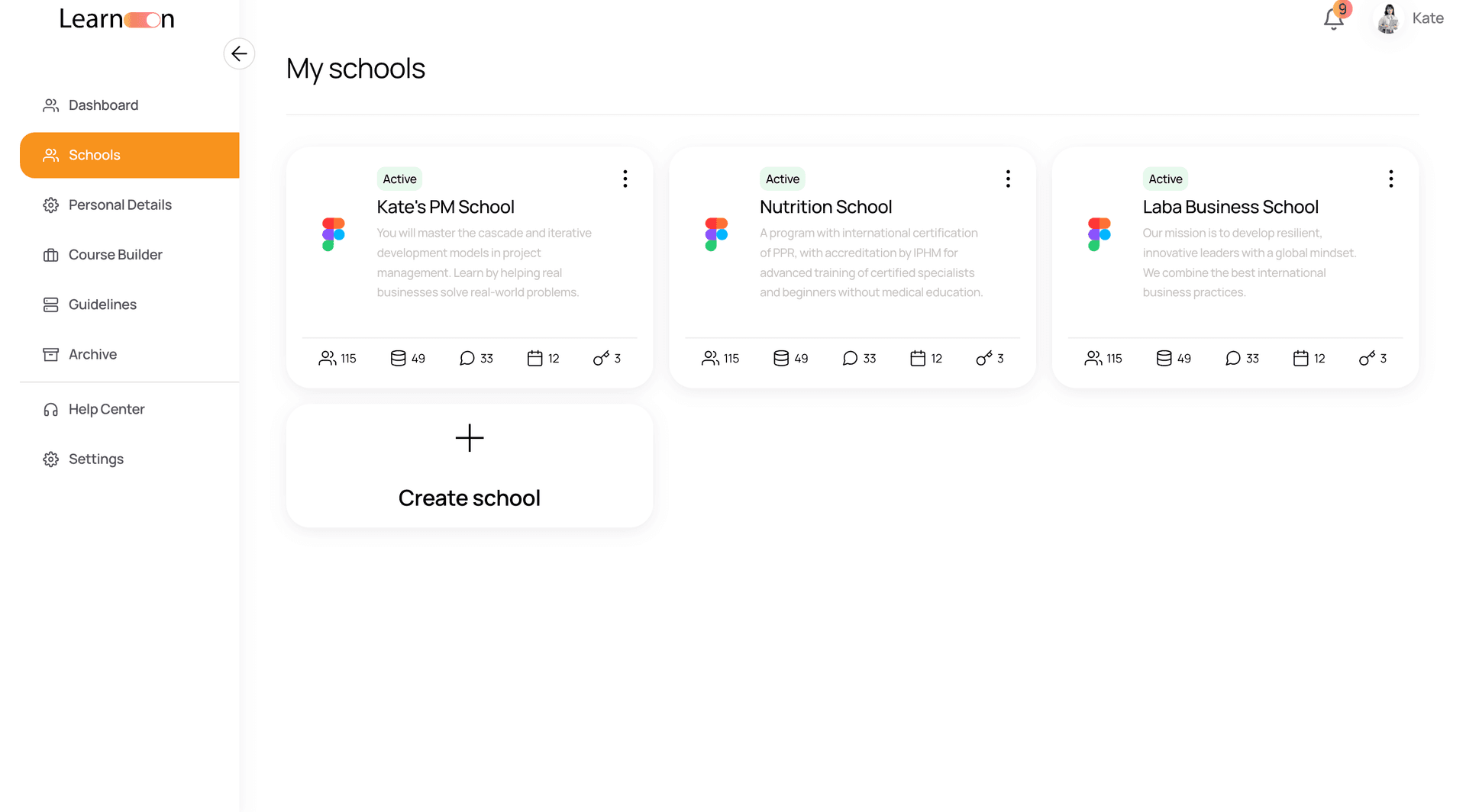The height and width of the screenshot is (812, 1466).
Task: Click students count icon on Kate's PM School
Action: tap(328, 358)
